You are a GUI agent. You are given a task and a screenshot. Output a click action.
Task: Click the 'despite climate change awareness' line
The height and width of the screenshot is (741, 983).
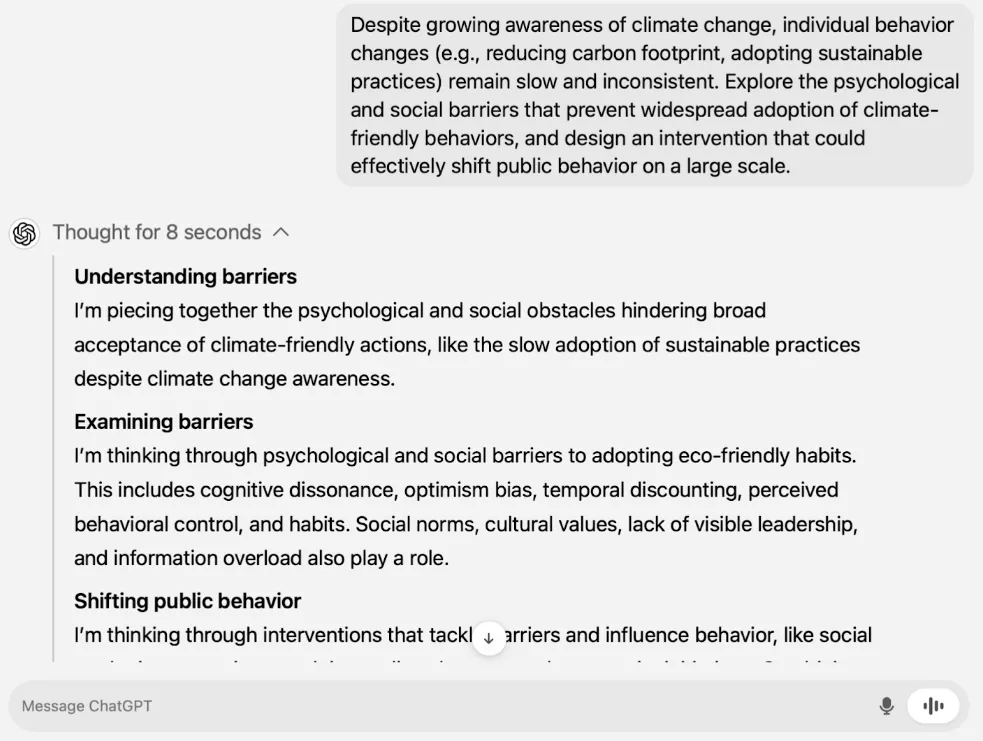[234, 379]
